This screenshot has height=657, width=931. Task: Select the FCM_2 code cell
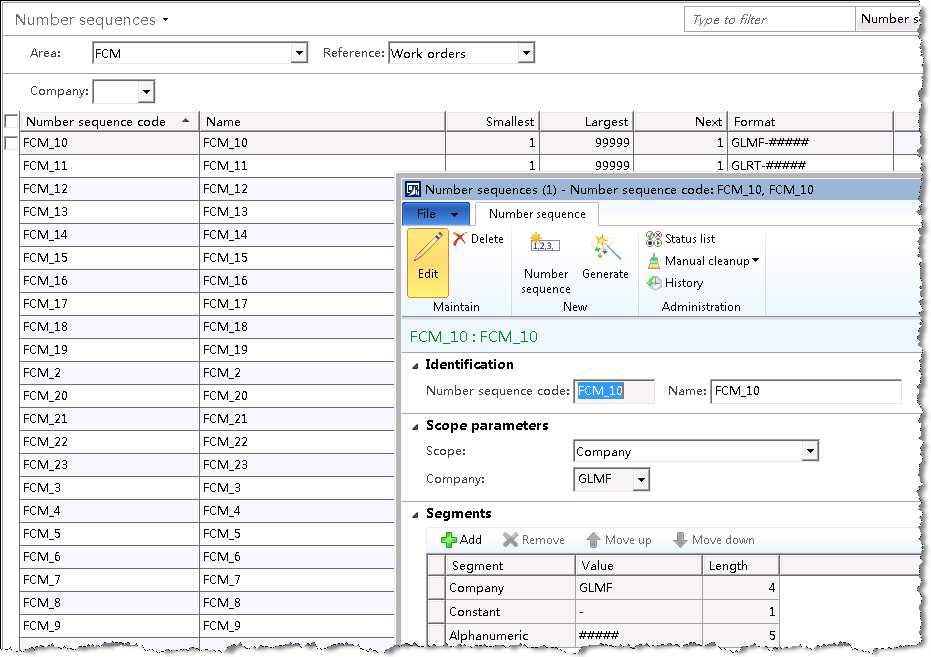pos(109,373)
